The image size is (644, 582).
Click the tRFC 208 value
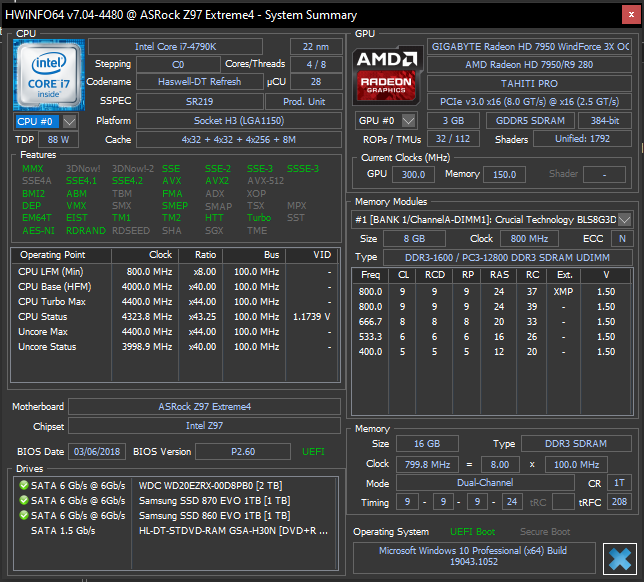pos(619,502)
